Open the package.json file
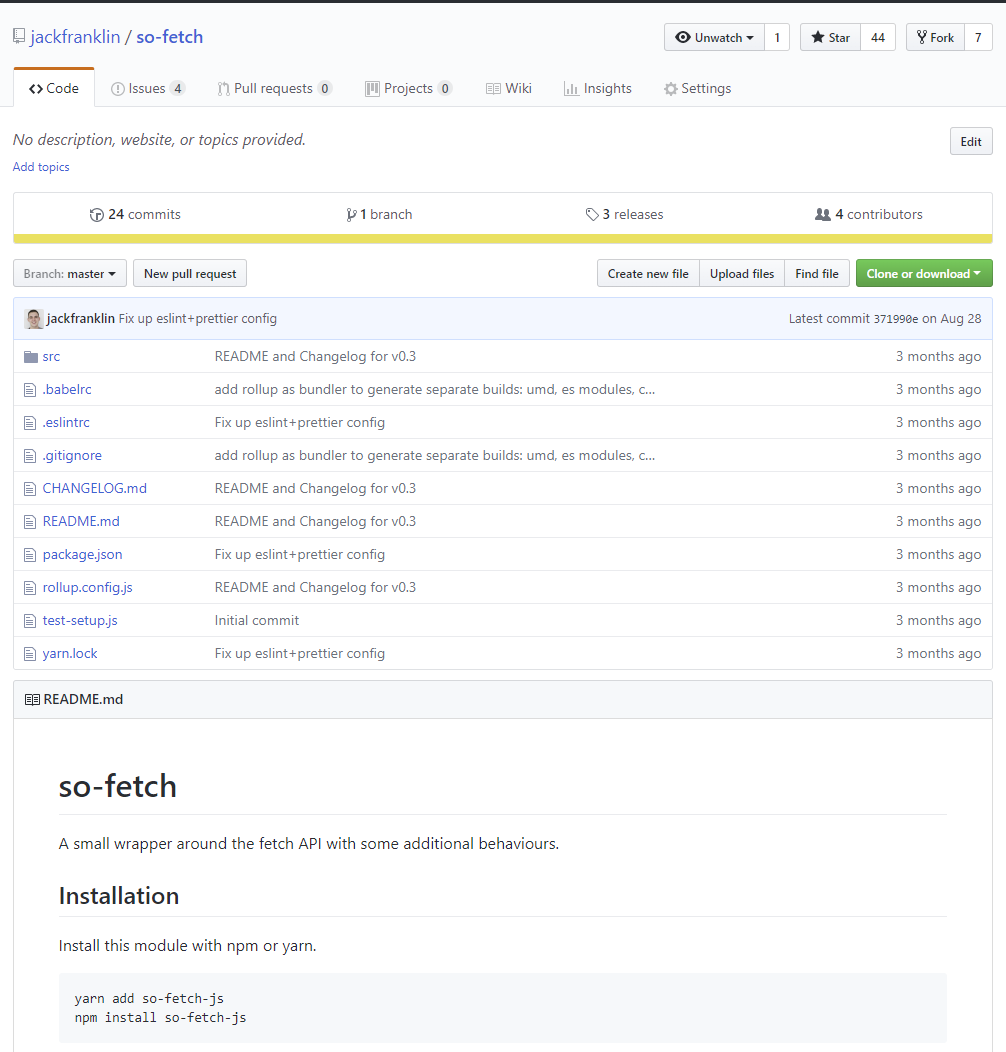This screenshot has height=1052, width=1006. pyautogui.click(x=83, y=555)
